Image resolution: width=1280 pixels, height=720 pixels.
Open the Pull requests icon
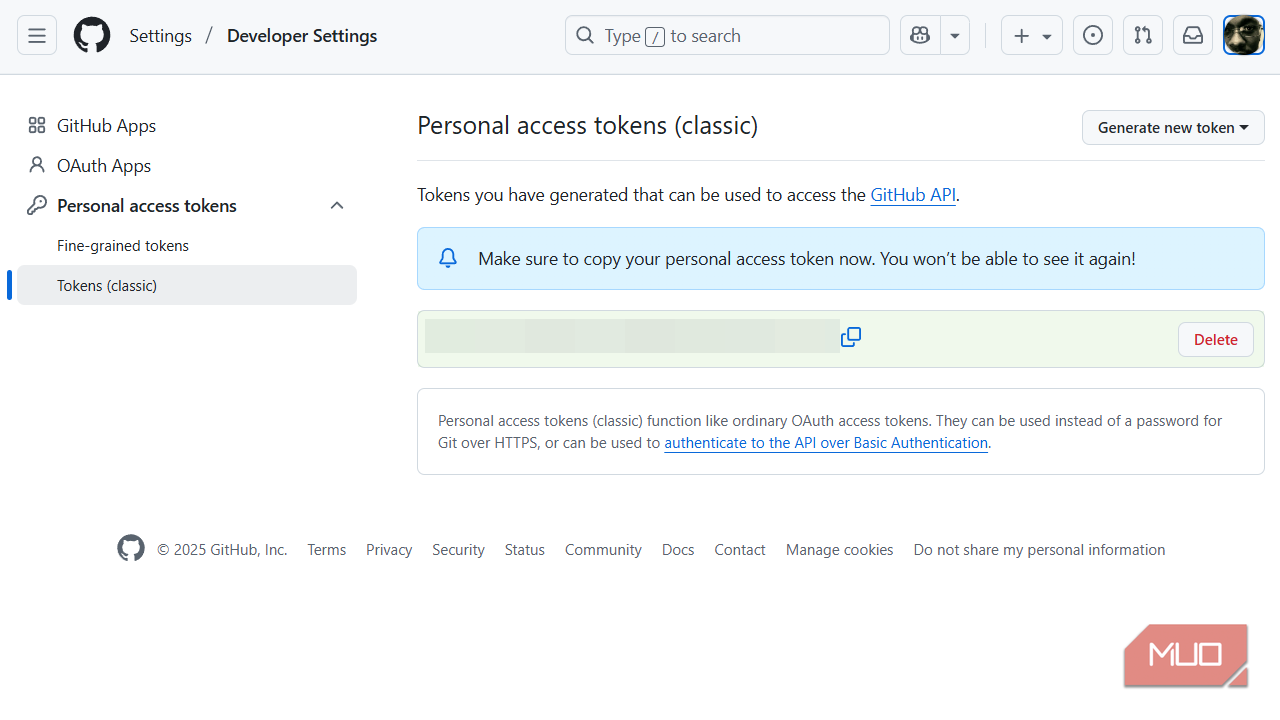tap(1143, 36)
